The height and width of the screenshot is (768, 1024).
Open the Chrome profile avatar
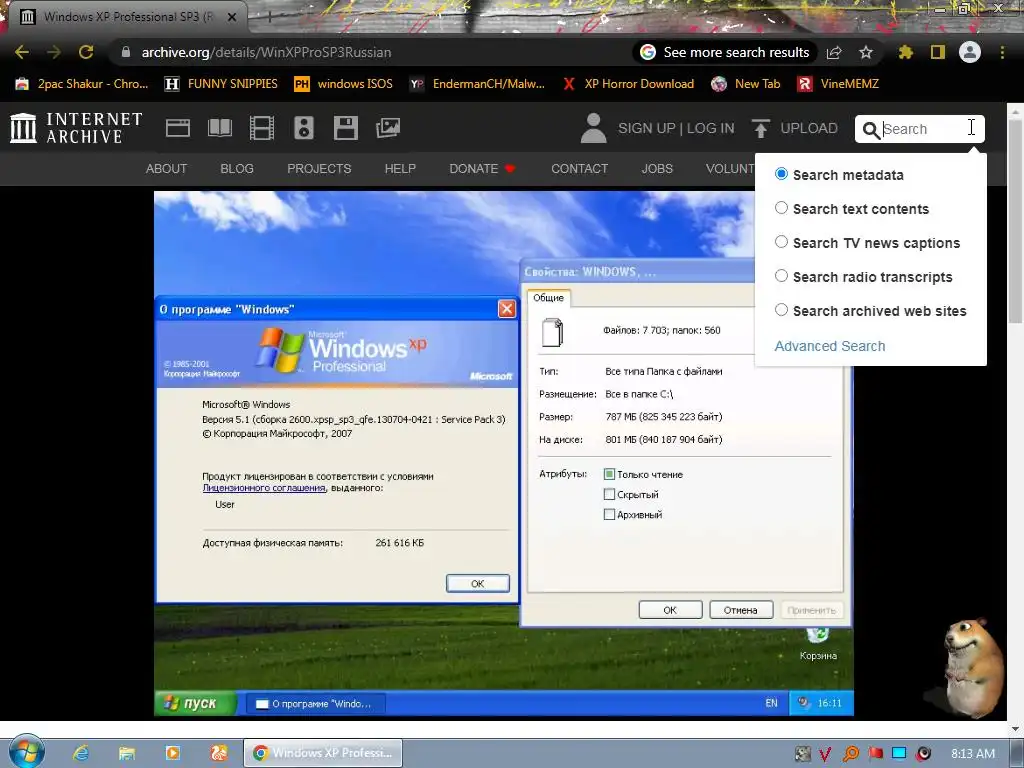970,52
